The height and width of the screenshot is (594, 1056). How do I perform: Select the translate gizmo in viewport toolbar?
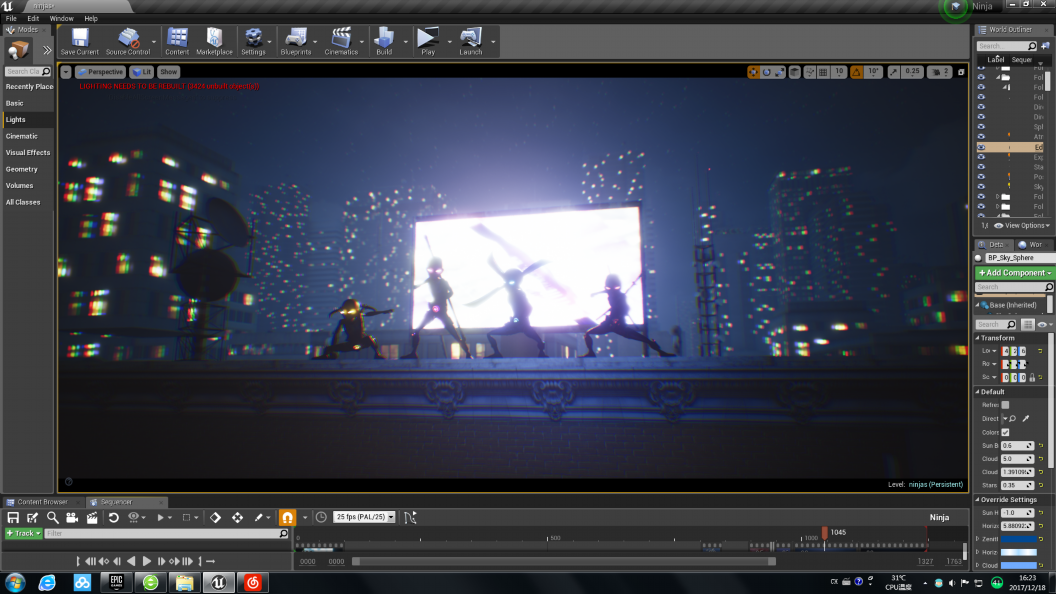tap(753, 72)
